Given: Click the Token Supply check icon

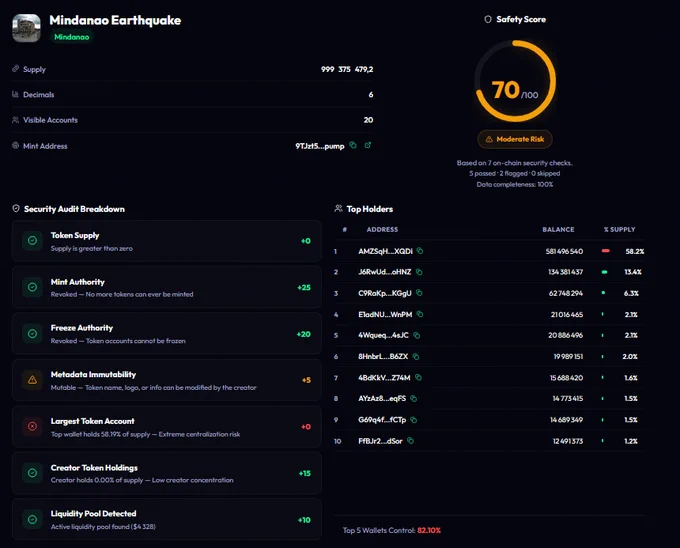Looking at the screenshot, I should coord(32,241).
